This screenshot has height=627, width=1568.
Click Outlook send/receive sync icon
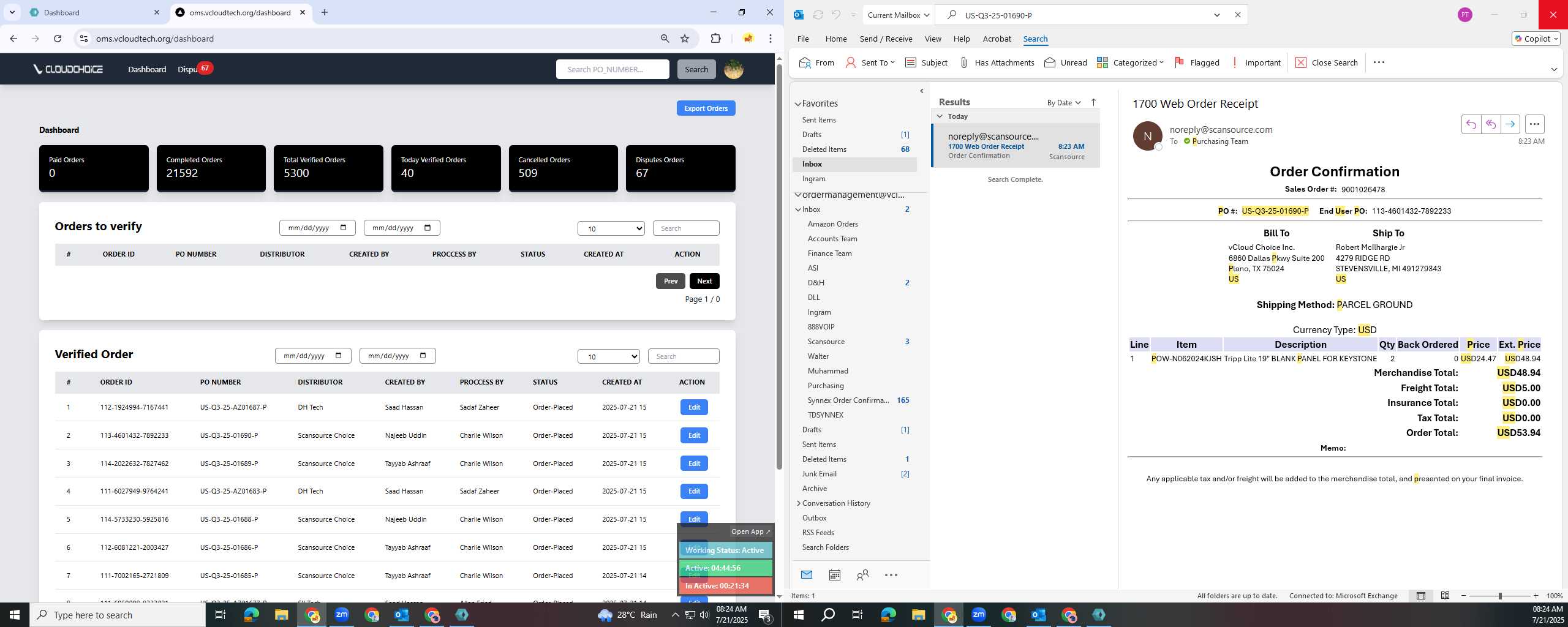(818, 15)
